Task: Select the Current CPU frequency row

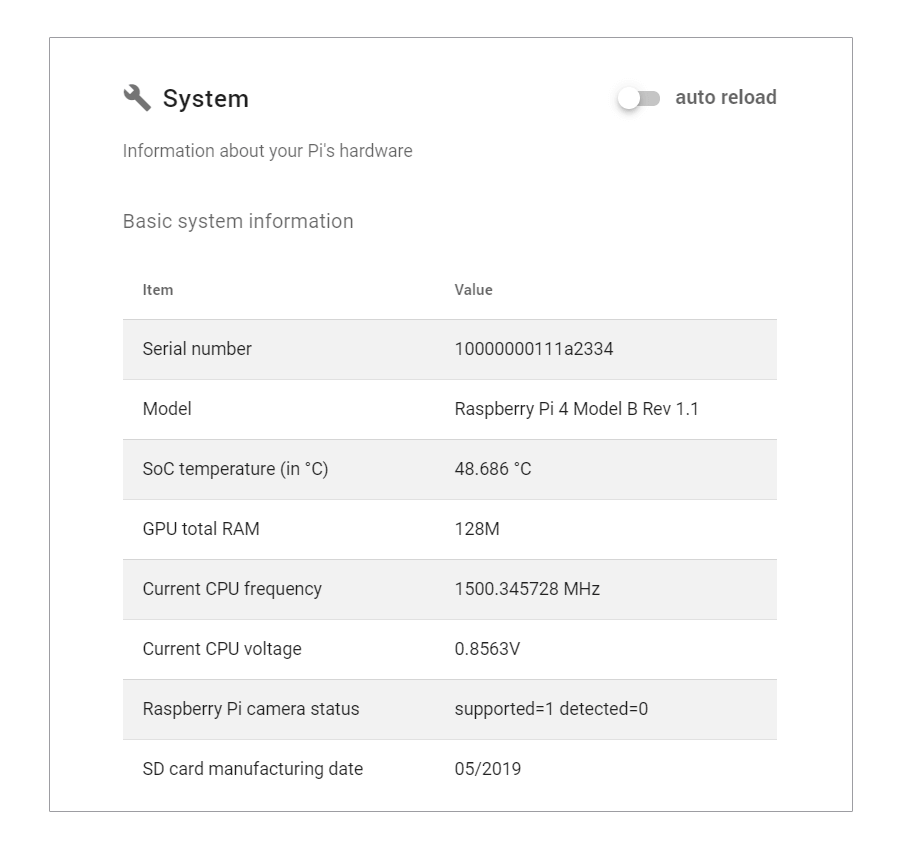Action: pos(232,589)
